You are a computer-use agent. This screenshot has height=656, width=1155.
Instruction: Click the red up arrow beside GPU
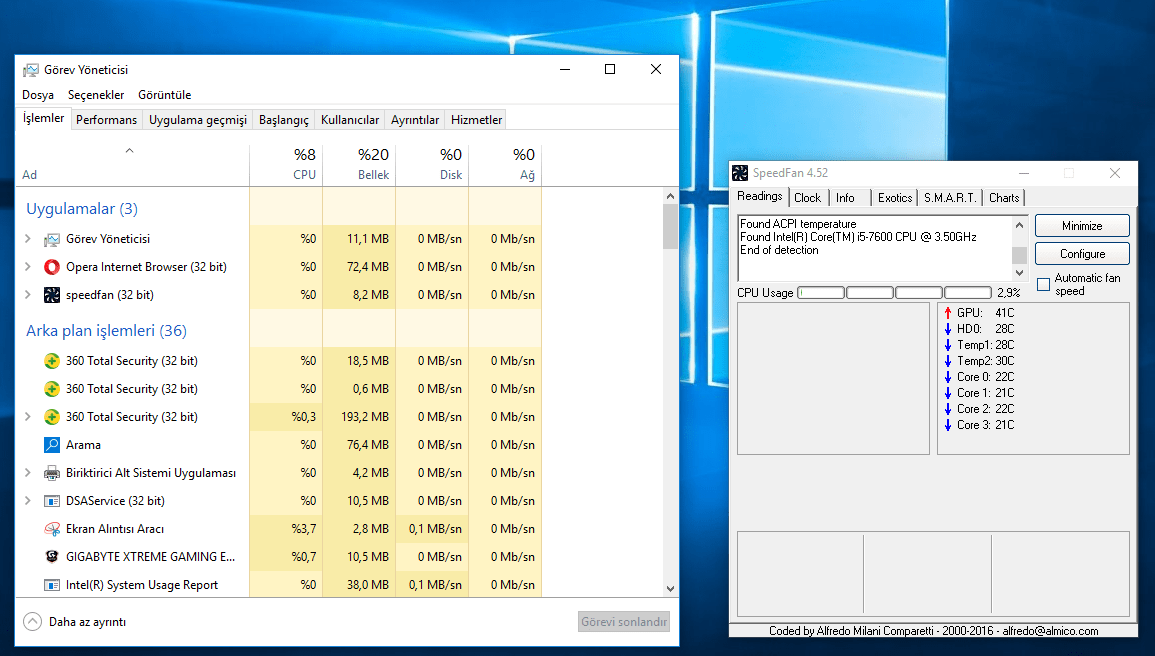[948, 313]
